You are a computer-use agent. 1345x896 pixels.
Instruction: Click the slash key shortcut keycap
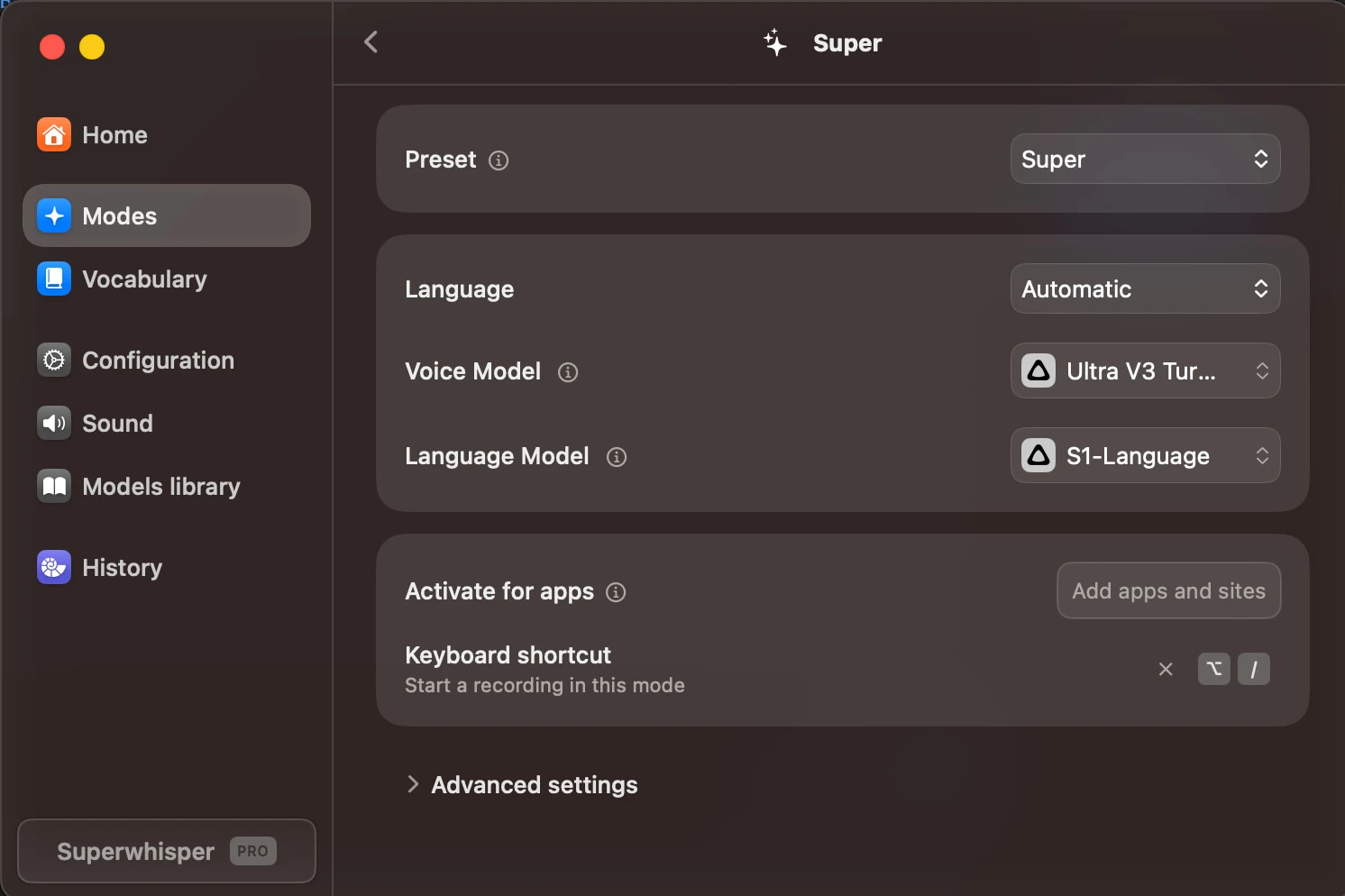[1254, 669]
